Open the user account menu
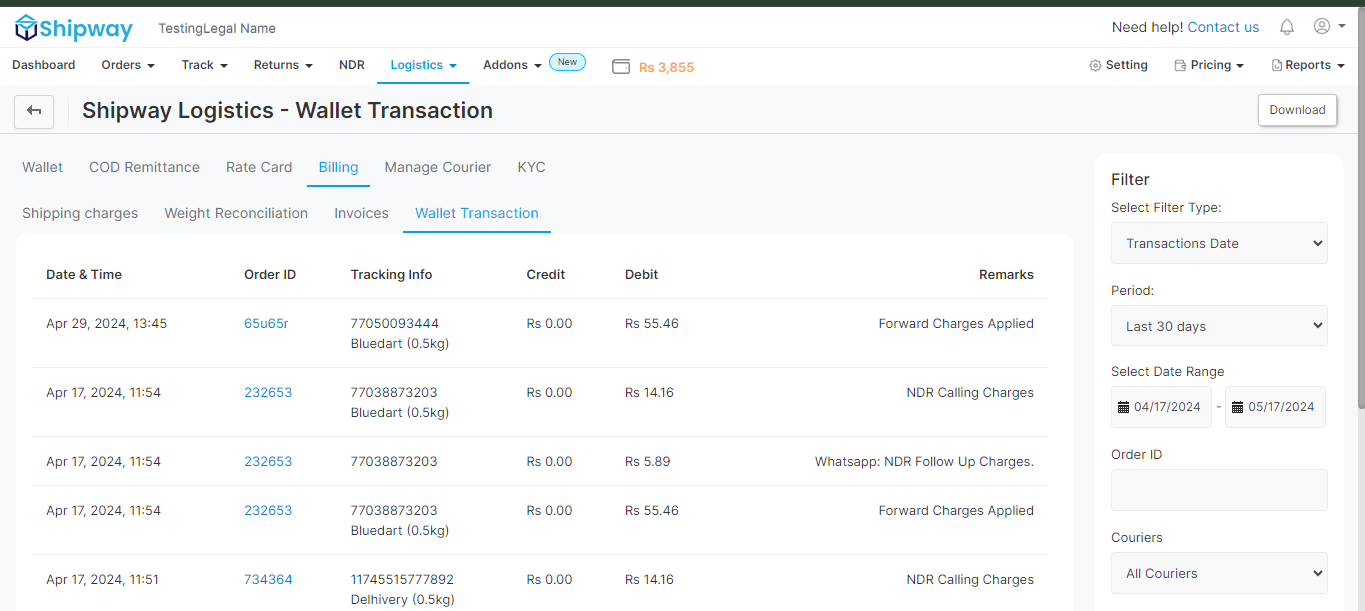Image resolution: width=1365 pixels, height=611 pixels. pos(1329,27)
